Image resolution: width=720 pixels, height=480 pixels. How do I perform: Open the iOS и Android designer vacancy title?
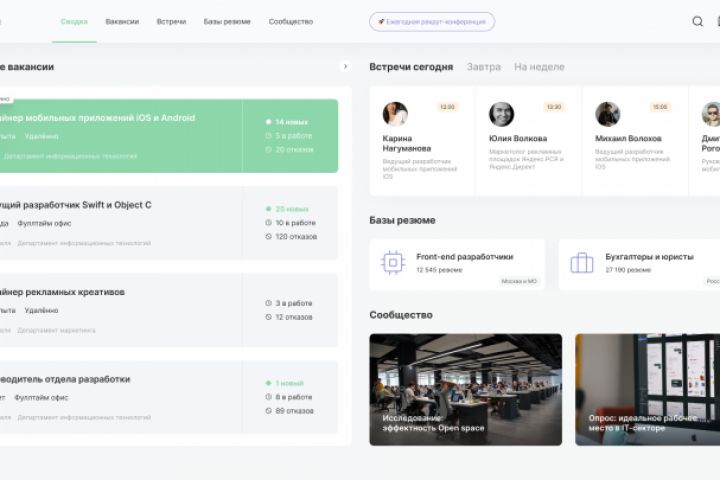pyautogui.click(x=97, y=118)
